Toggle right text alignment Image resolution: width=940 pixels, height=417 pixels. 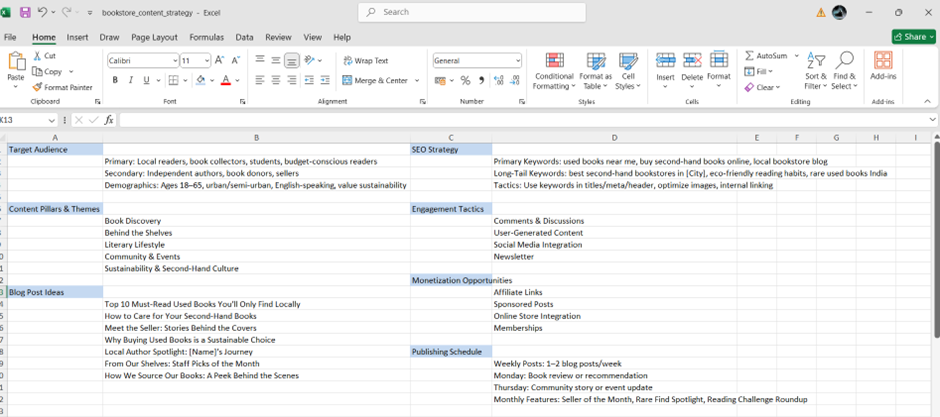pos(292,80)
